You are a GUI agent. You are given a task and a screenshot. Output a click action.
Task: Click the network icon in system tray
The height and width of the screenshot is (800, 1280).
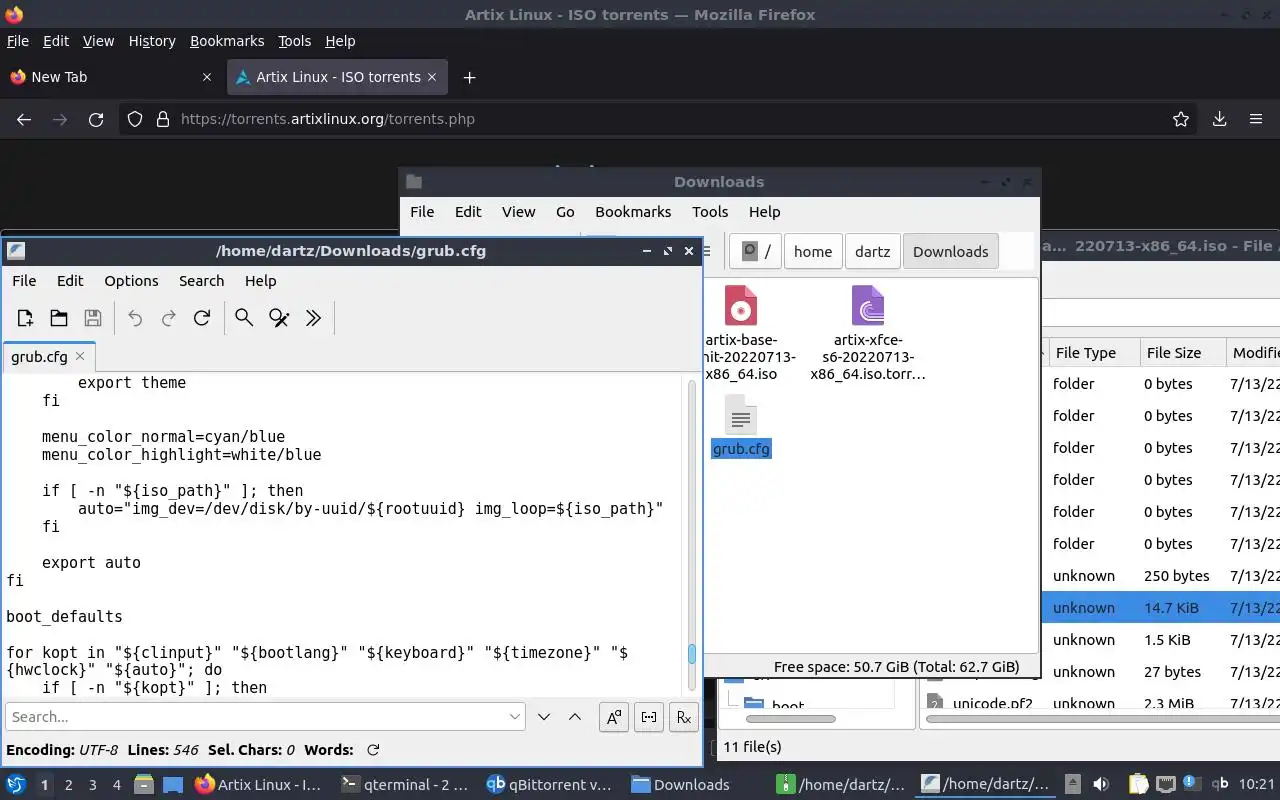point(1166,785)
